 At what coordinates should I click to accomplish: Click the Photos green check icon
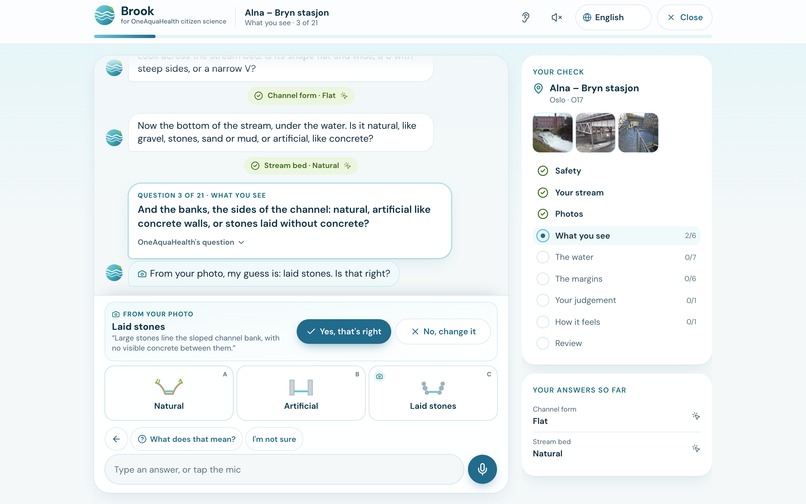tap(543, 214)
